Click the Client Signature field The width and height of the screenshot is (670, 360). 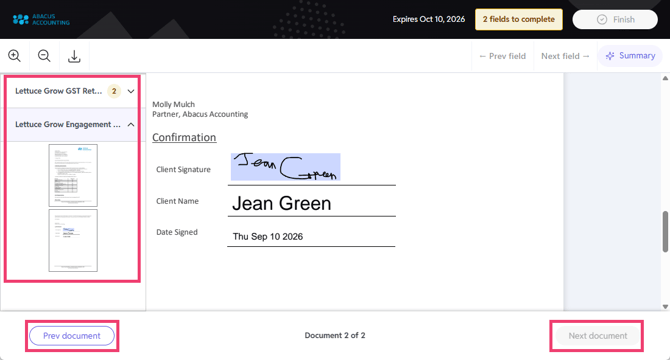pyautogui.click(x=285, y=167)
